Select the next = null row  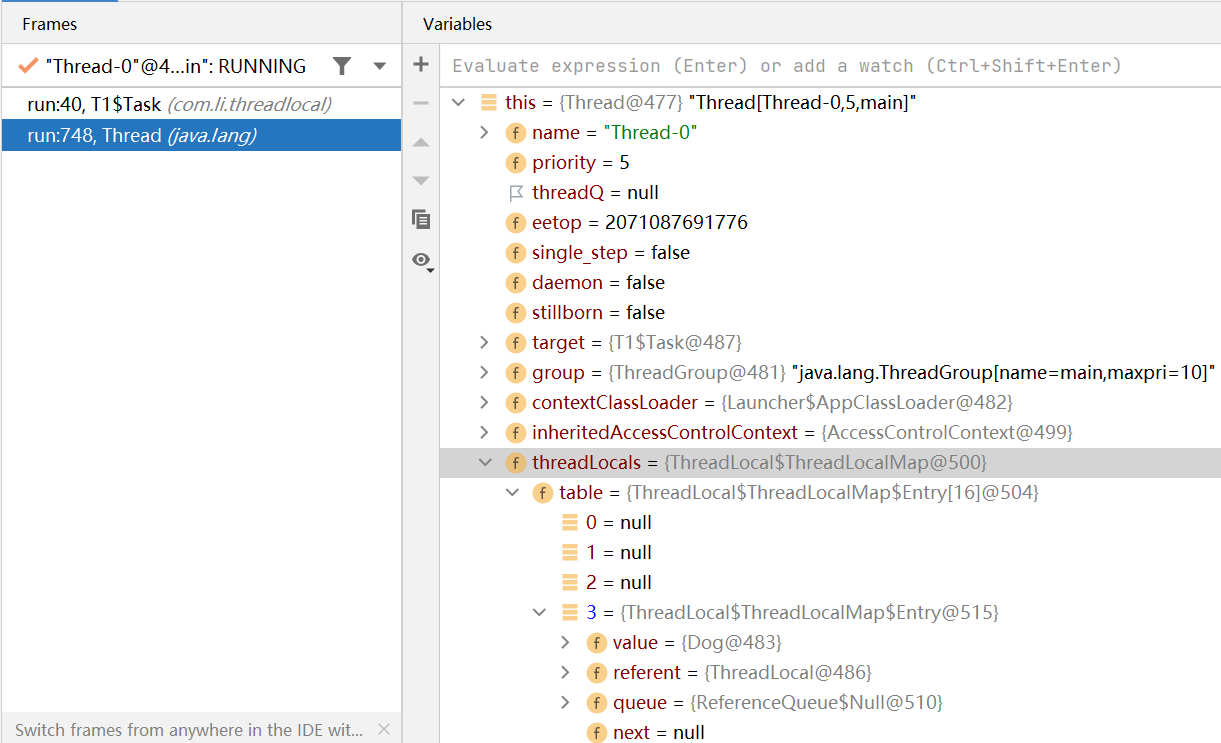[x=830, y=732]
